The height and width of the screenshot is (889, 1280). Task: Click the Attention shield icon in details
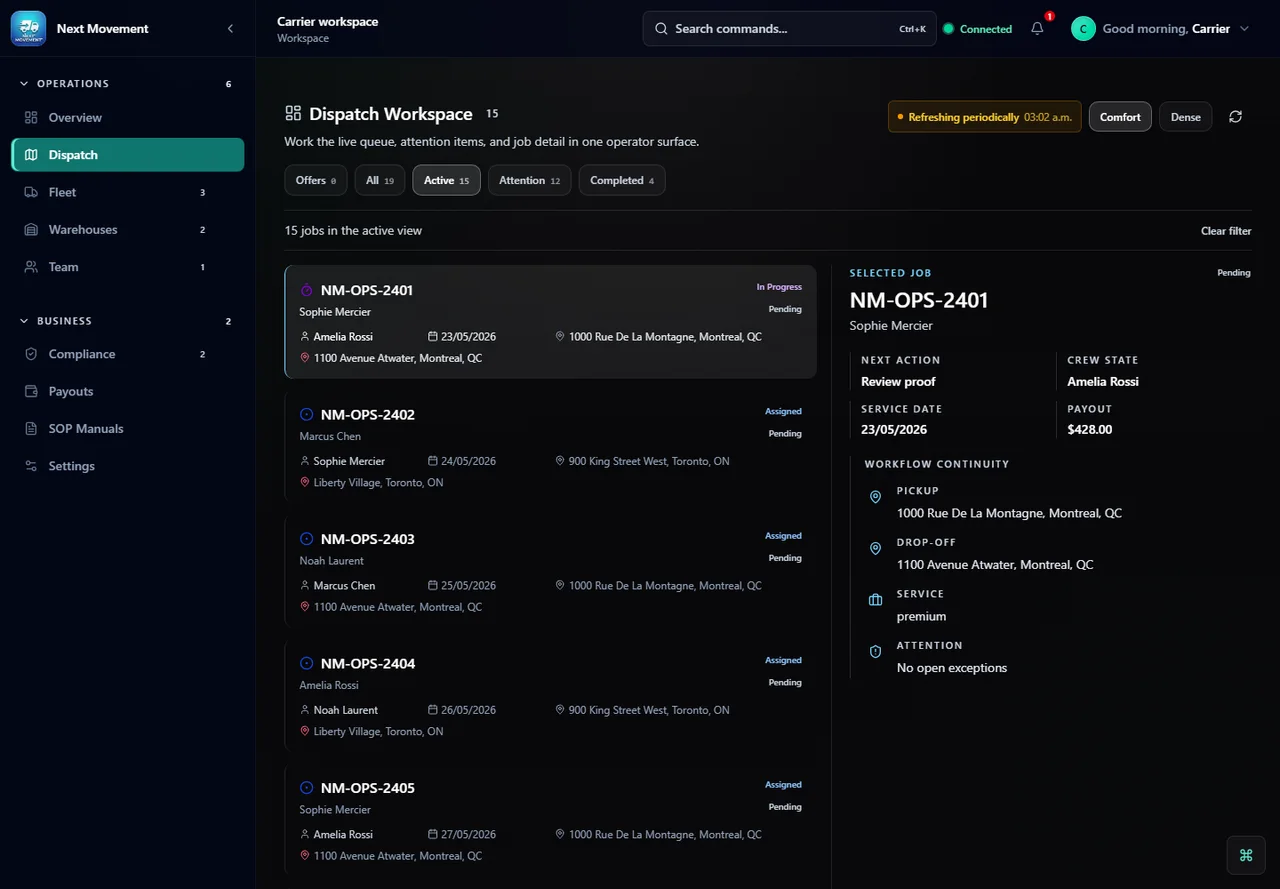[875, 652]
